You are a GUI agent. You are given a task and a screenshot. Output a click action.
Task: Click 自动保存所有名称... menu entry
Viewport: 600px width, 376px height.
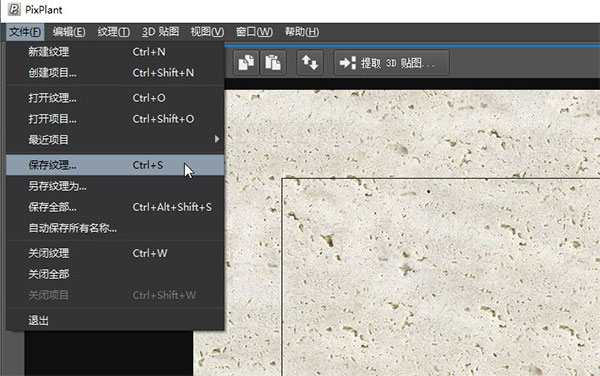click(x=115, y=228)
